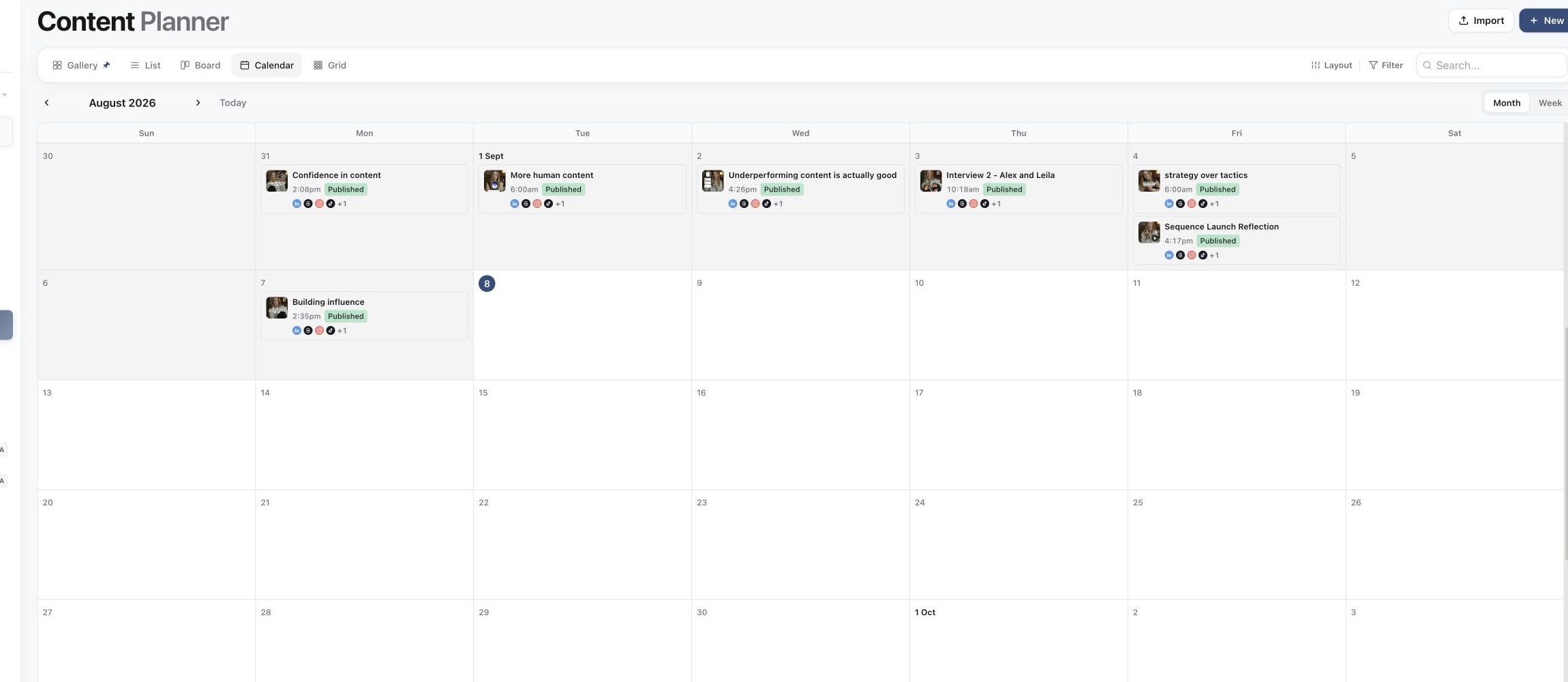The height and width of the screenshot is (682, 1568).
Task: Click the Import button
Action: click(x=1481, y=20)
